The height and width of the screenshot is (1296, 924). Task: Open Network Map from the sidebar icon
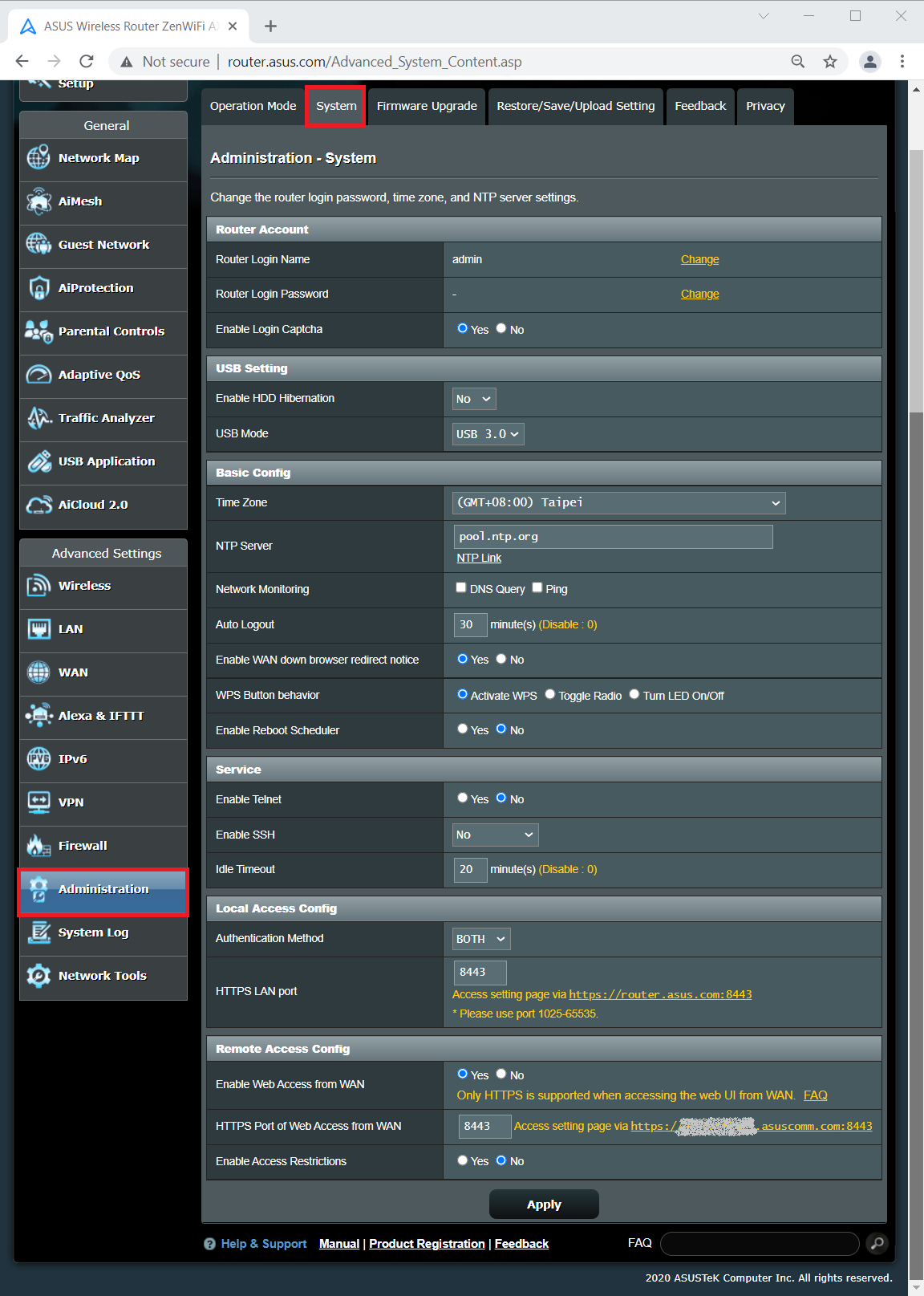38,157
